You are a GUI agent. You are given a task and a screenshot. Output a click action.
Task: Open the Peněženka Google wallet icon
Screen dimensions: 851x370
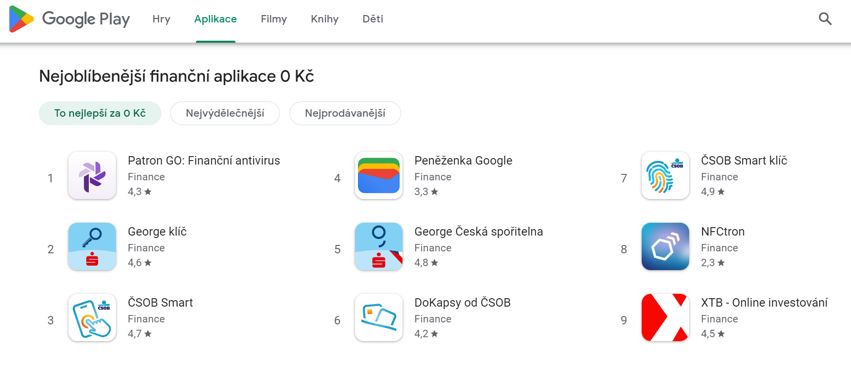point(378,176)
